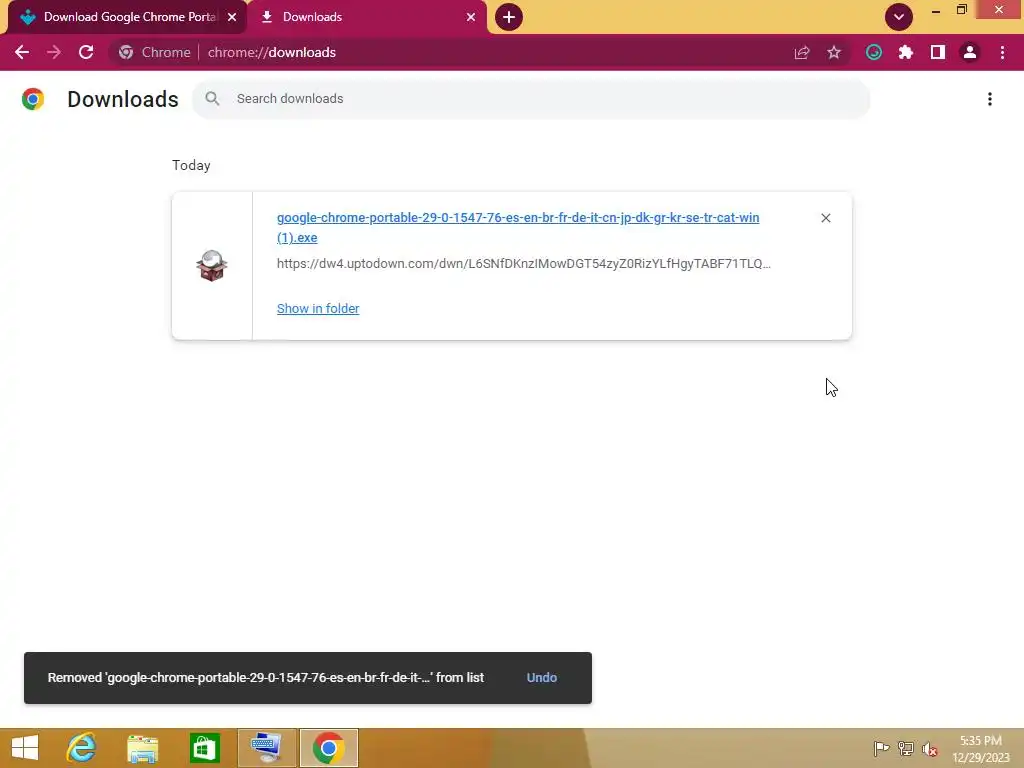1024x768 pixels.
Task: Click the Chrome taskbar icon
Action: (328, 748)
